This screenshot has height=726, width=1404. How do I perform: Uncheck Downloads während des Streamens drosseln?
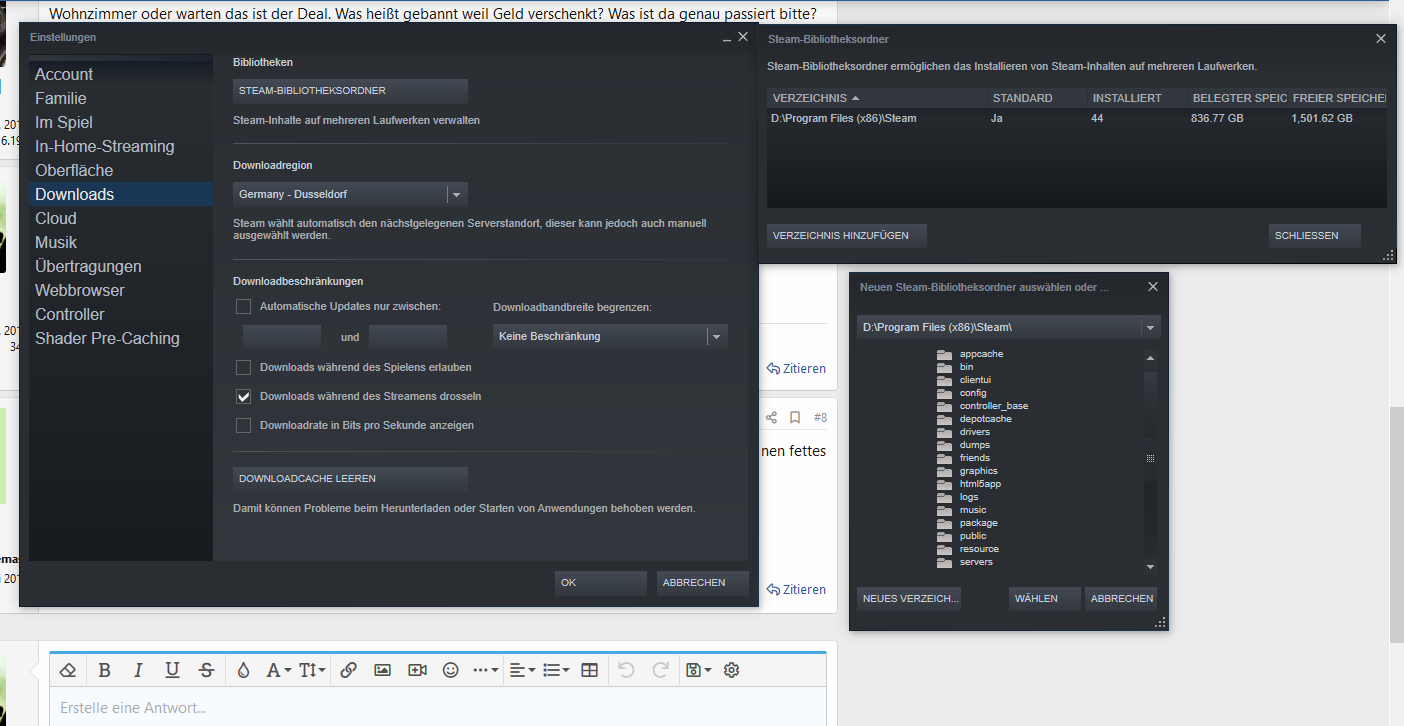click(x=243, y=396)
